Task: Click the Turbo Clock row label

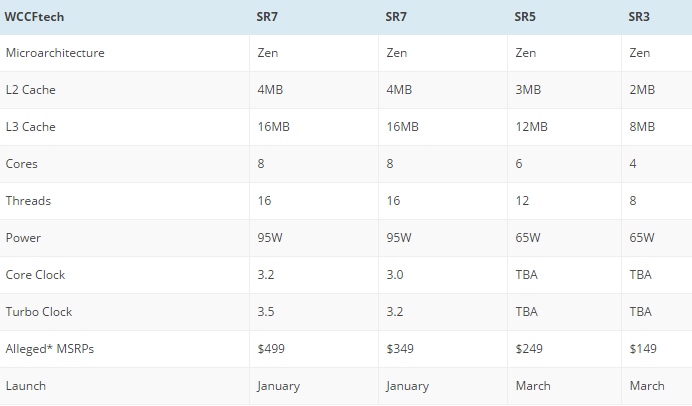Action: [x=38, y=312]
